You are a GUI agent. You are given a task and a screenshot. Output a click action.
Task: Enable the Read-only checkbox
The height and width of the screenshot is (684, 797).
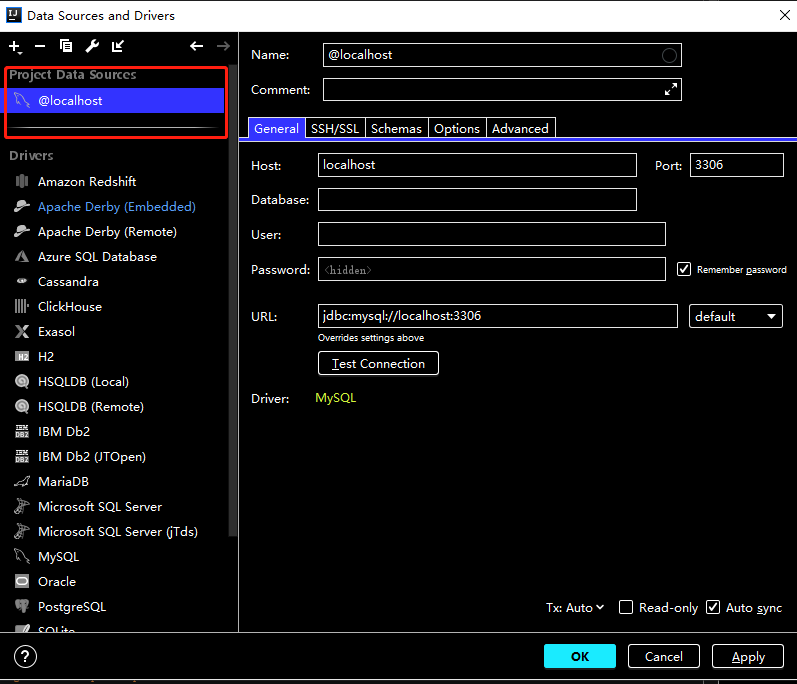626,607
